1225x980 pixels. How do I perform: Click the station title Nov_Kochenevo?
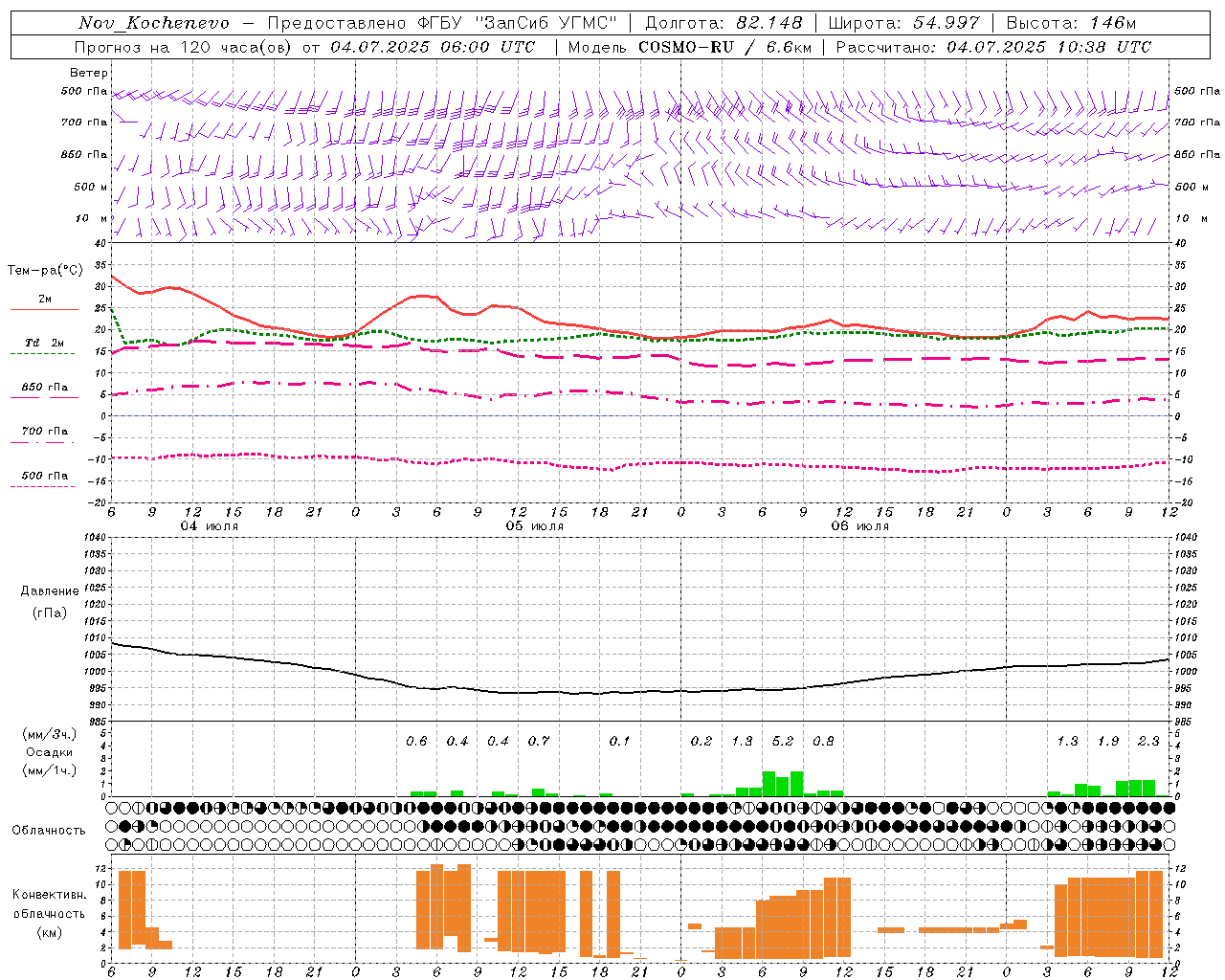[154, 23]
